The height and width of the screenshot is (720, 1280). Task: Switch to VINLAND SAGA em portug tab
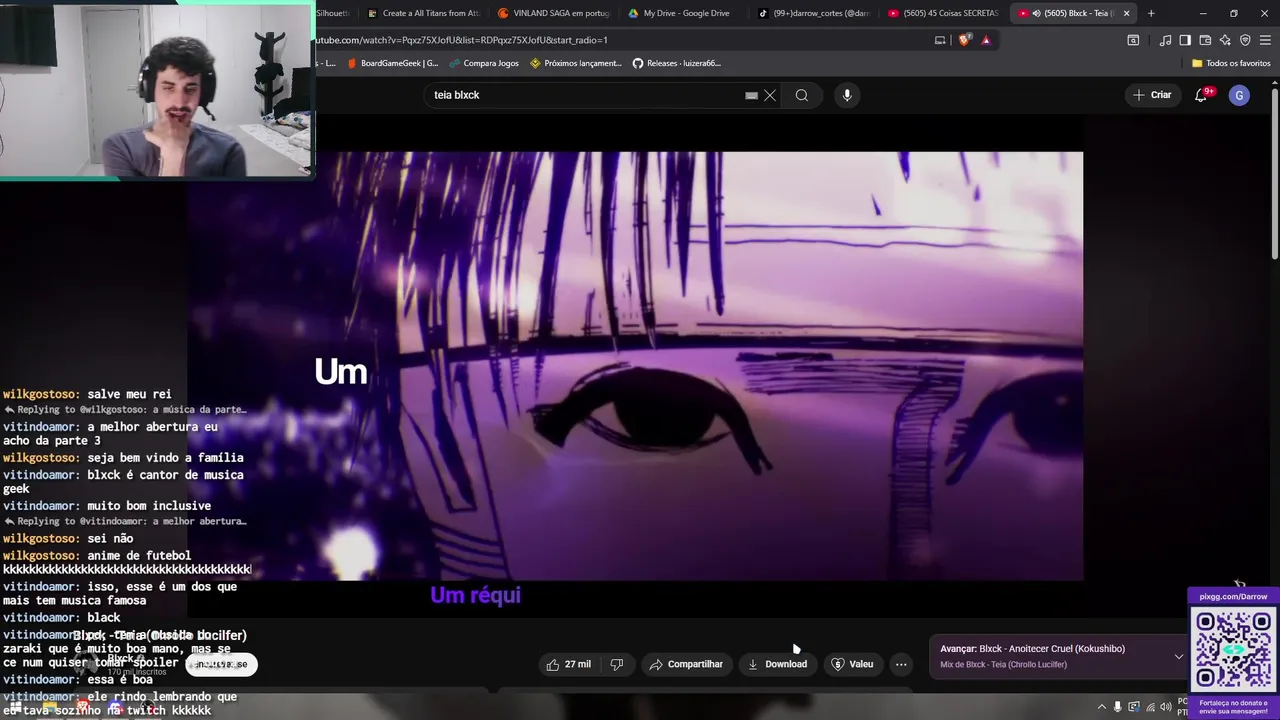553,13
